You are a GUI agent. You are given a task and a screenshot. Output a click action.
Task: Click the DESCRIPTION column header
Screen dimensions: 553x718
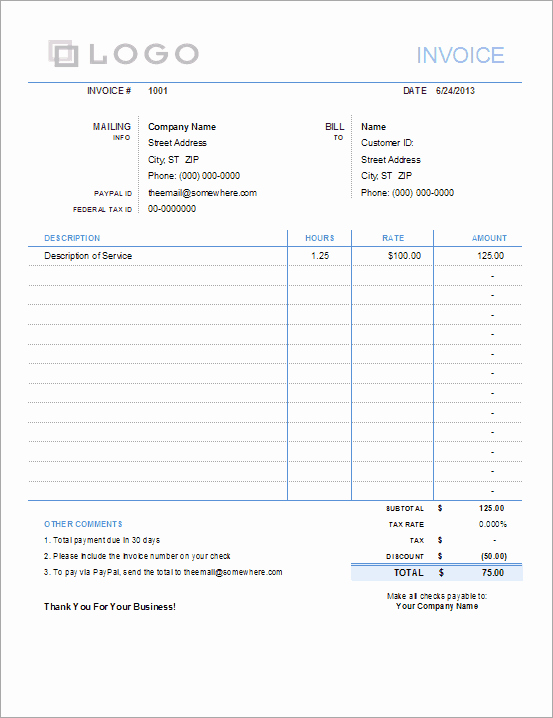pyautogui.click(x=72, y=238)
